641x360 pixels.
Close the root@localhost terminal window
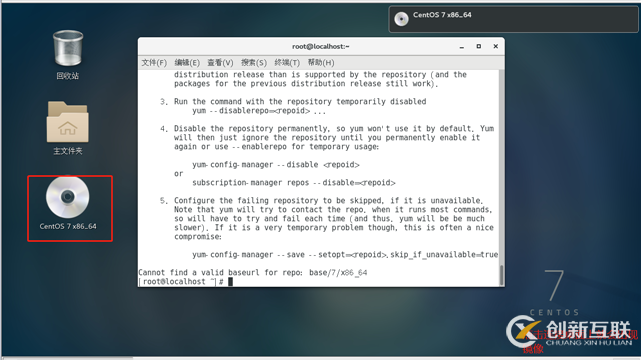coord(495,47)
